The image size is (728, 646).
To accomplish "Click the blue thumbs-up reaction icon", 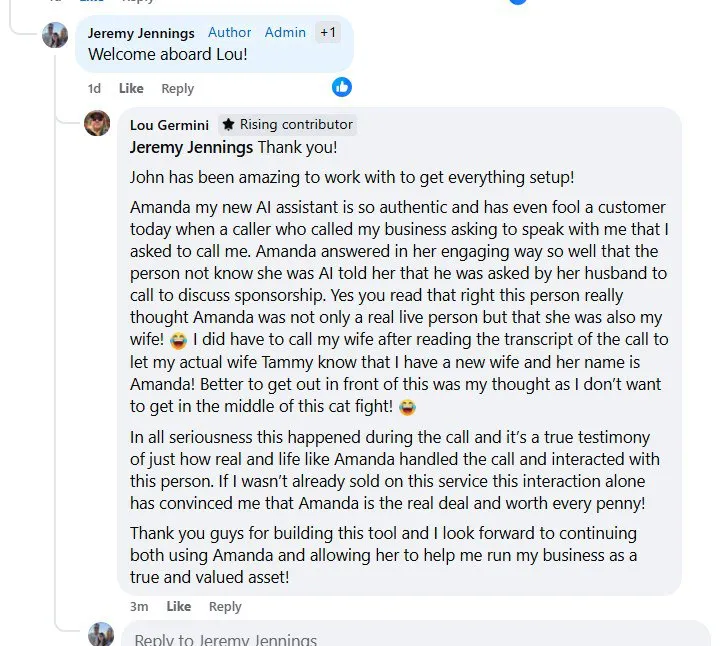I will 342,87.
